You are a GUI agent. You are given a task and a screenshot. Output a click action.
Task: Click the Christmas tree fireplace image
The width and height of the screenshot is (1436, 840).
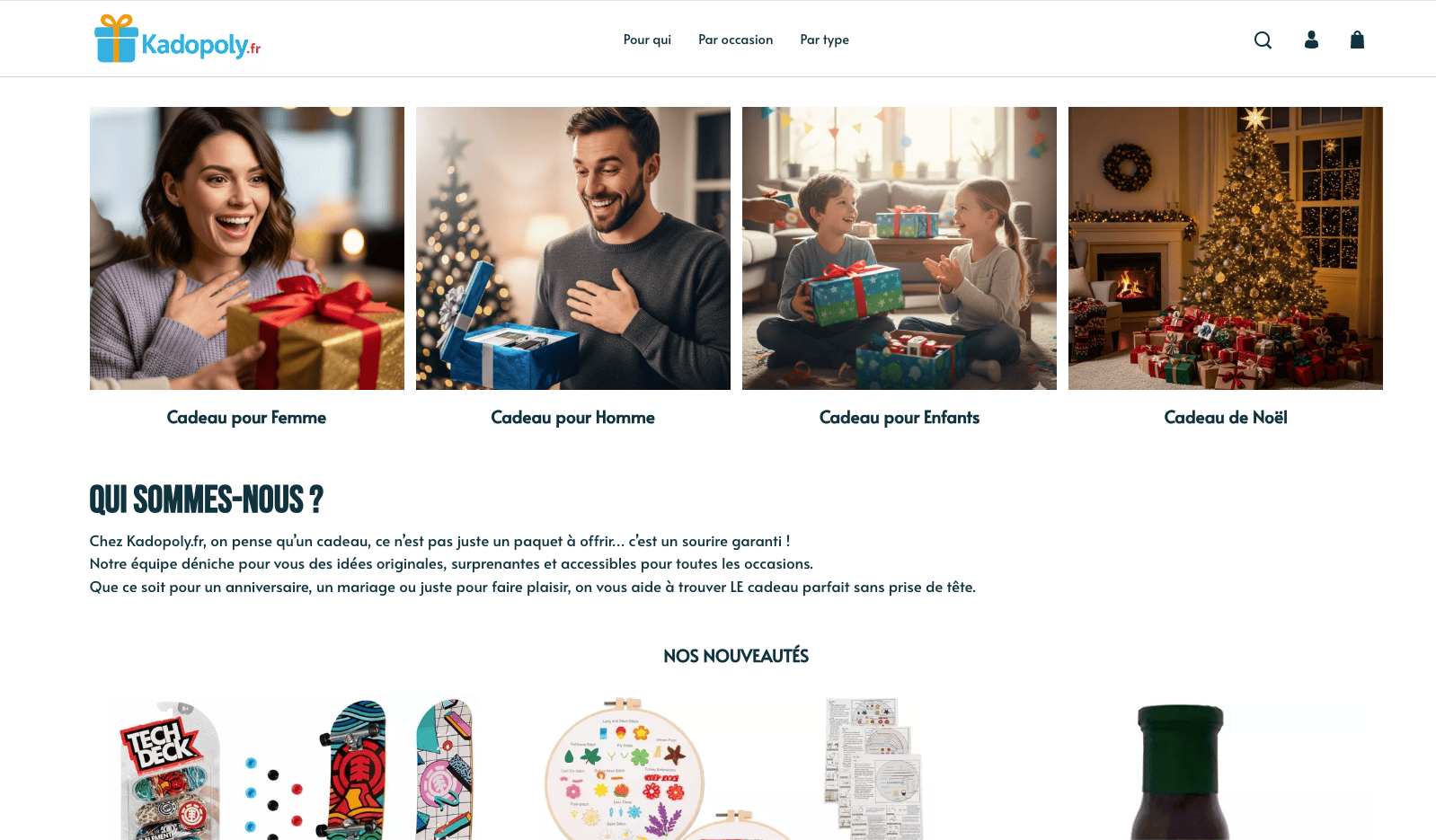pyautogui.click(x=1226, y=248)
